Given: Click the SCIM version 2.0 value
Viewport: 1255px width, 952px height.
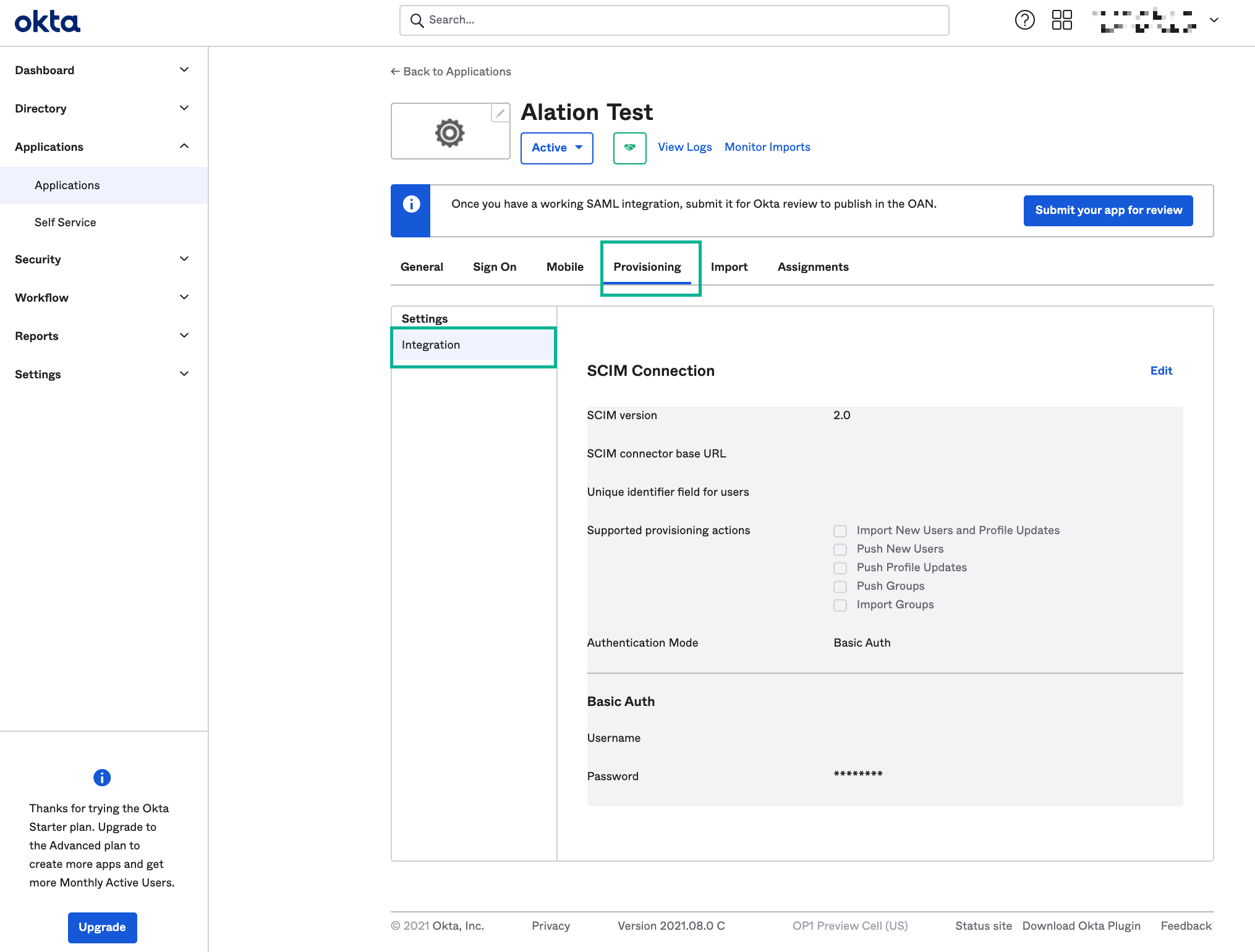Looking at the screenshot, I should tap(841, 415).
